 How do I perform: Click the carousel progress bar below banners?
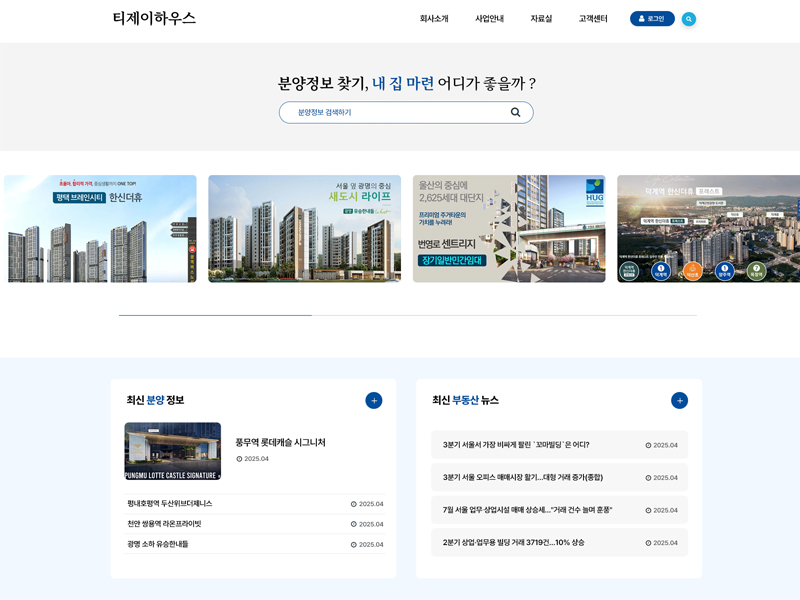click(x=407, y=315)
